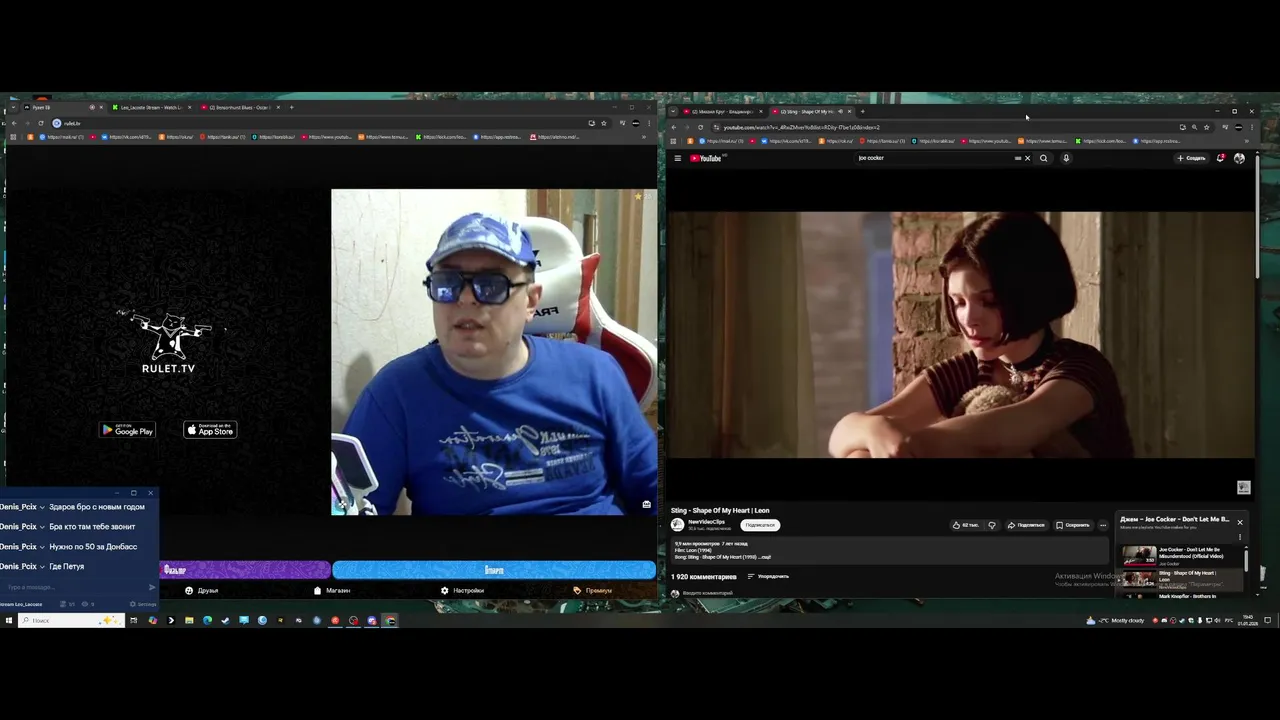Close the Joe Cocker mix playlist panel

tap(1240, 522)
